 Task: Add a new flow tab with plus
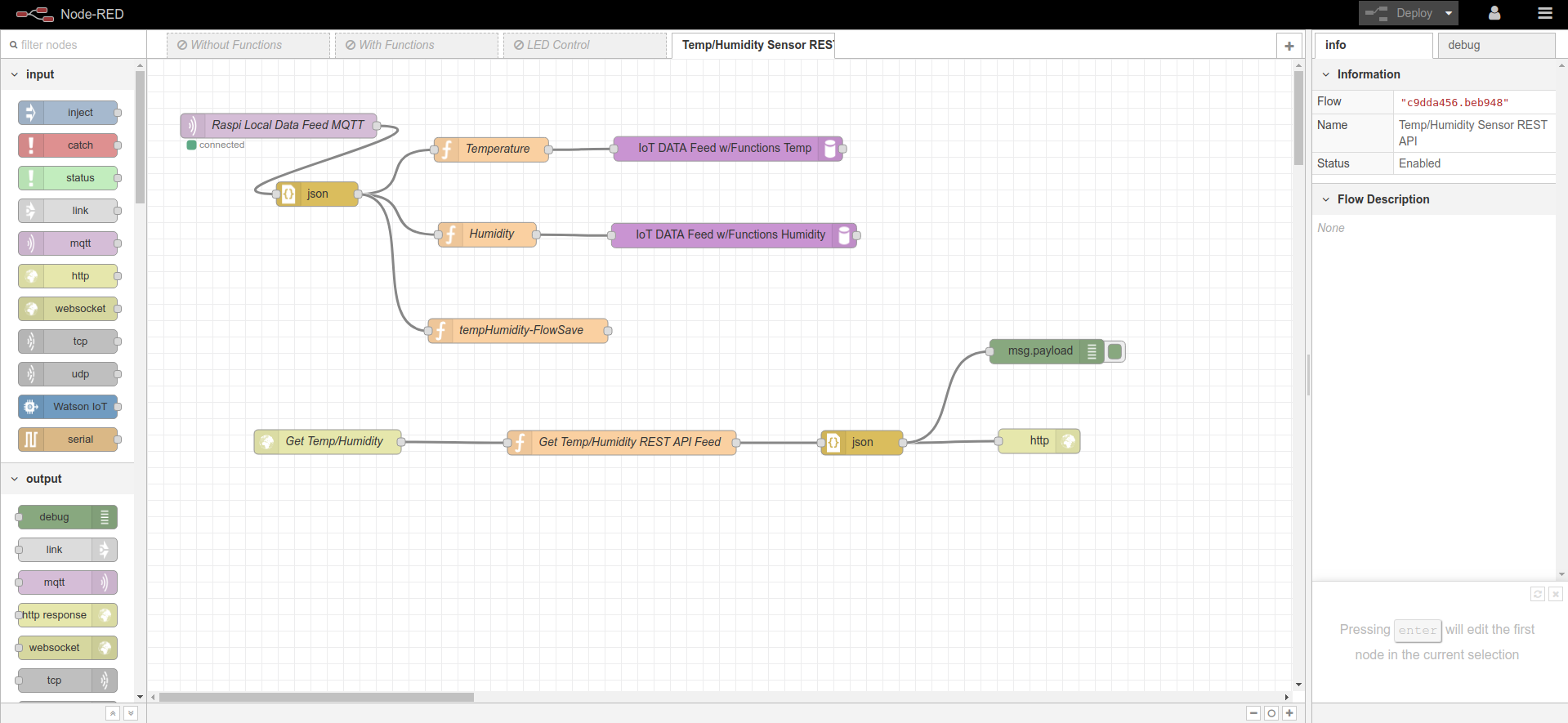pyautogui.click(x=1289, y=46)
